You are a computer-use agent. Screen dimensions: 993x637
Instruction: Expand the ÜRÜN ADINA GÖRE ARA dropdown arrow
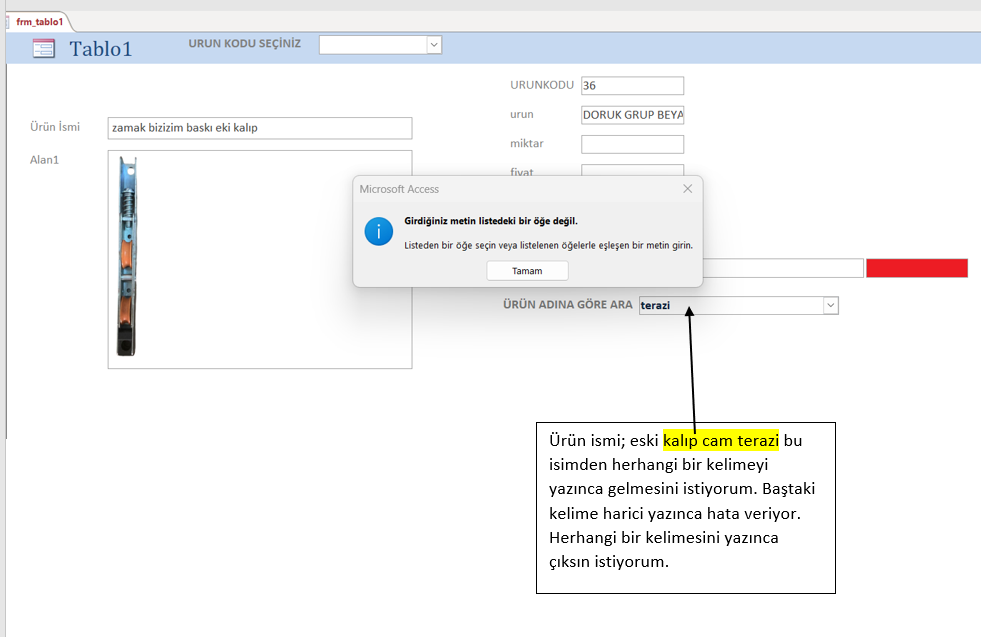click(830, 305)
